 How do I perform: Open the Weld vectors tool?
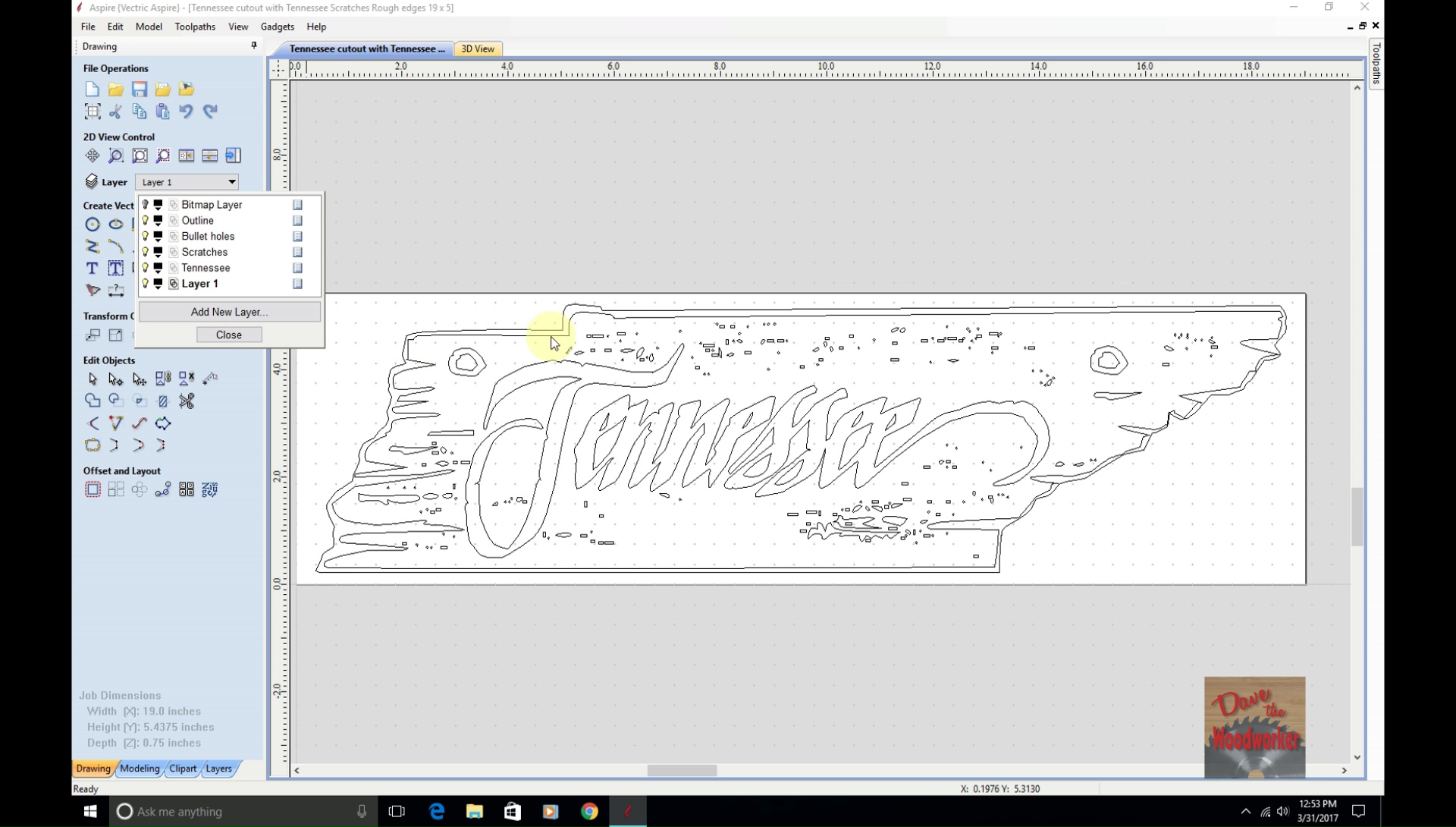coord(92,401)
